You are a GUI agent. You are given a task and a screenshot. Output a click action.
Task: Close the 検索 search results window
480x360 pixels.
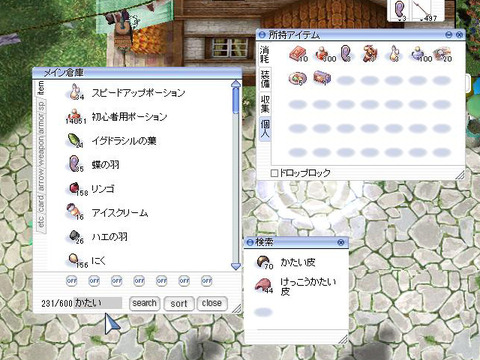[x=341, y=242]
